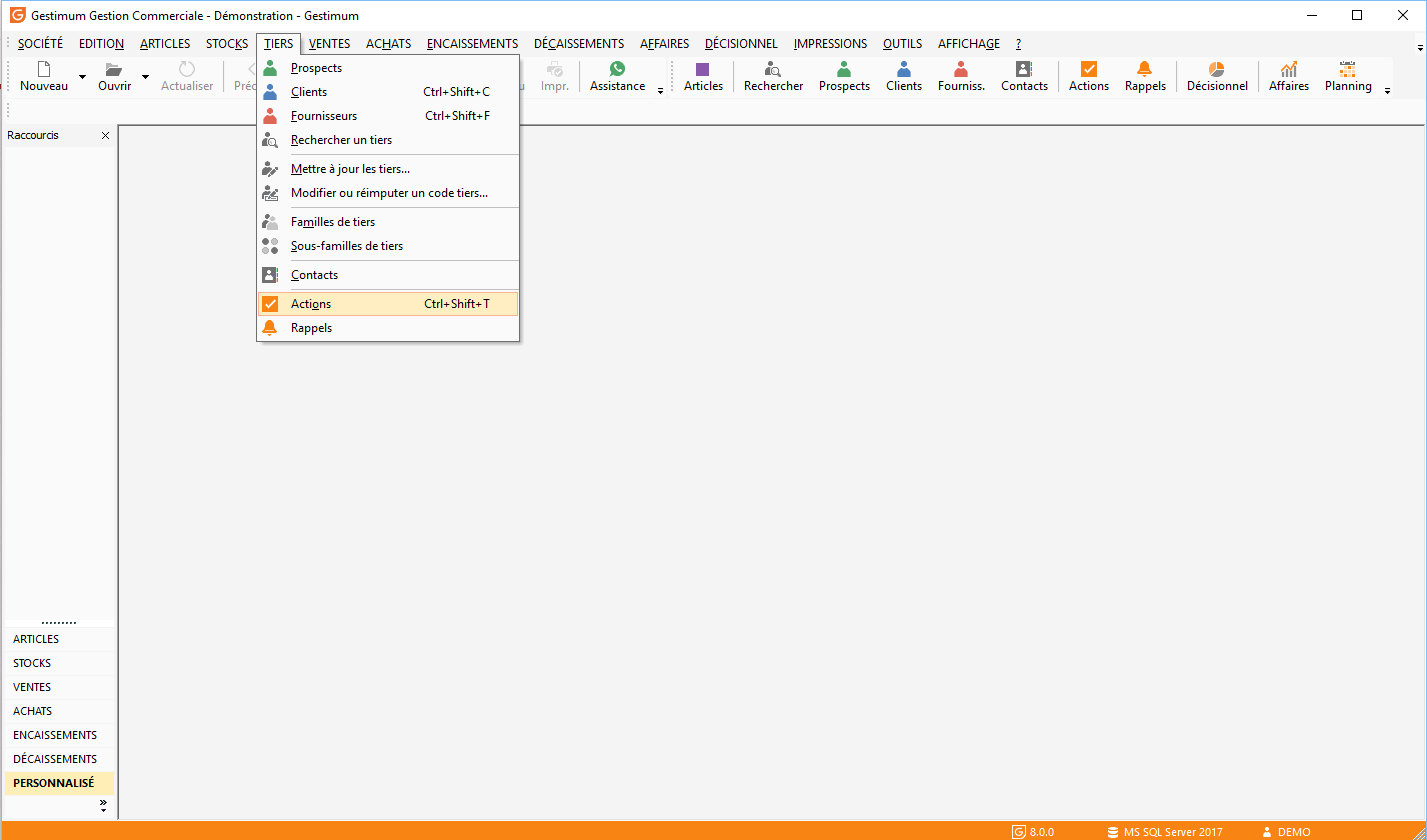
Task: Expand the Ouvrir dropdown arrow
Action: [145, 77]
